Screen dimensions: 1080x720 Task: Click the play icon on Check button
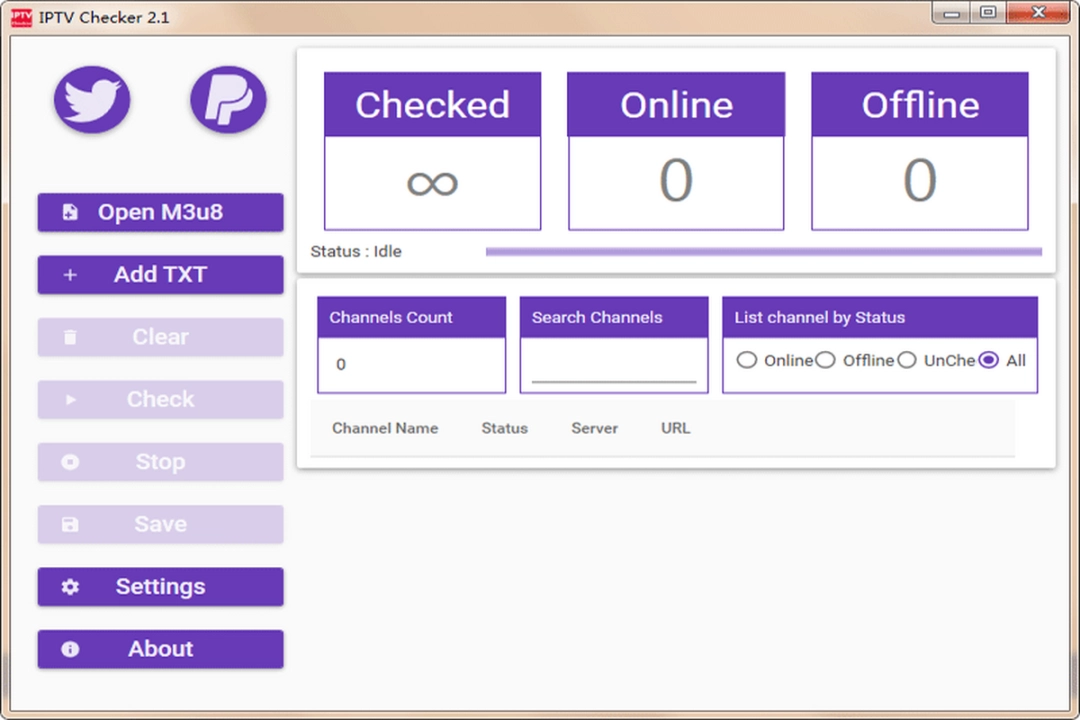pos(69,399)
